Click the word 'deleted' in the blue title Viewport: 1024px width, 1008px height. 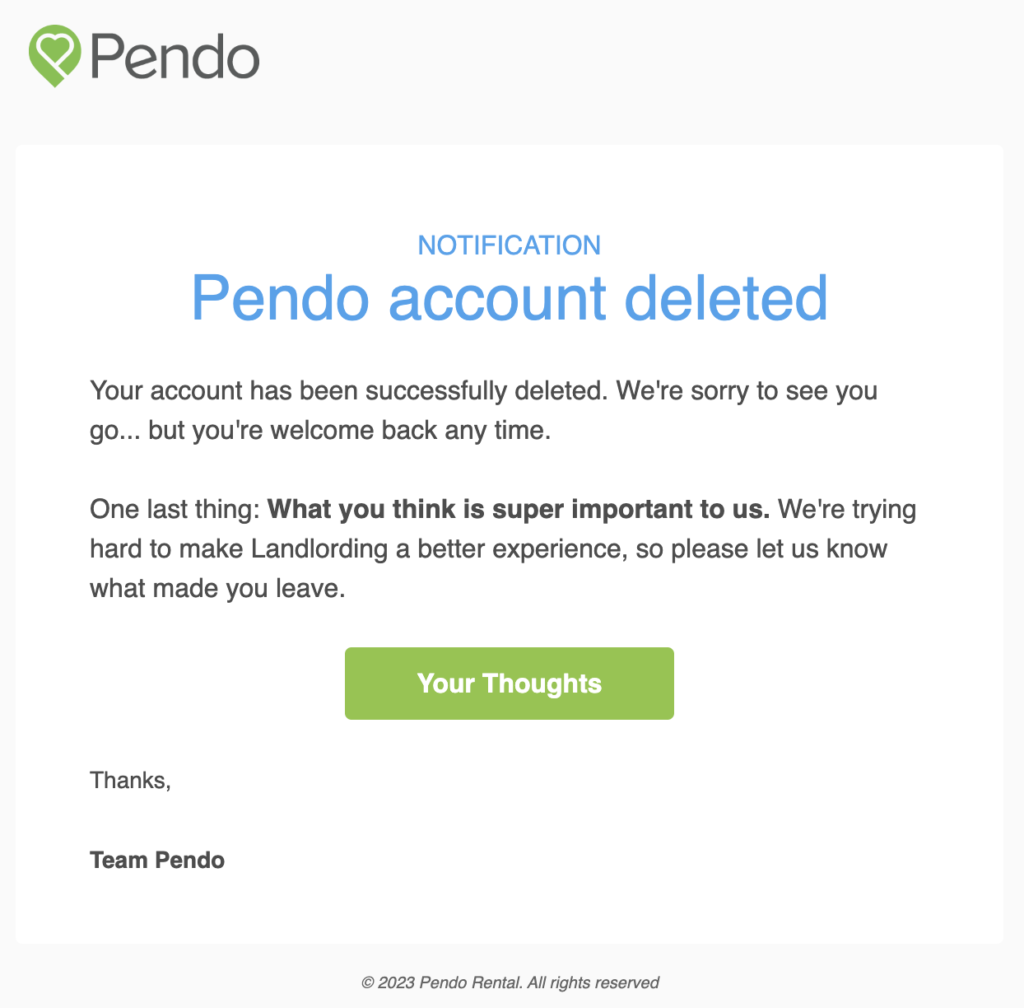(x=726, y=298)
